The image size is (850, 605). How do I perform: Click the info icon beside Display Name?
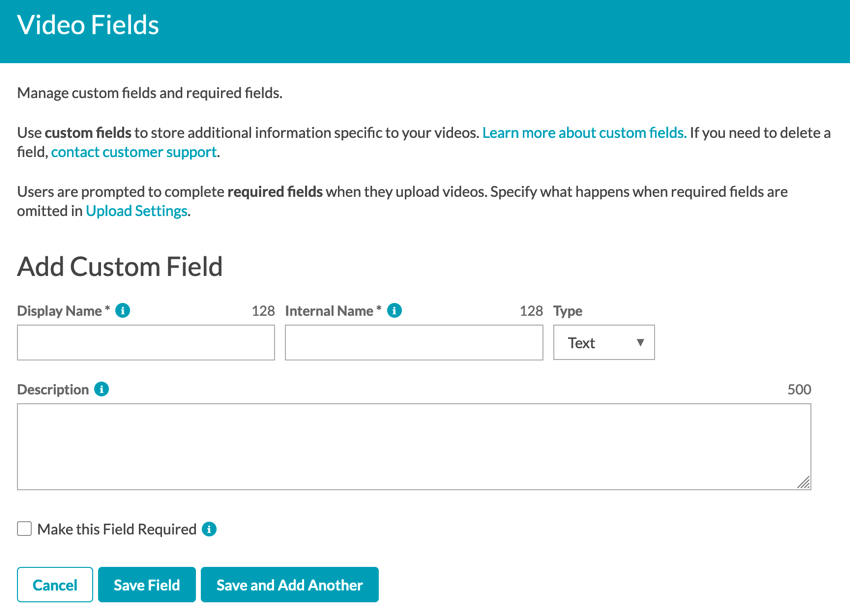(x=122, y=310)
